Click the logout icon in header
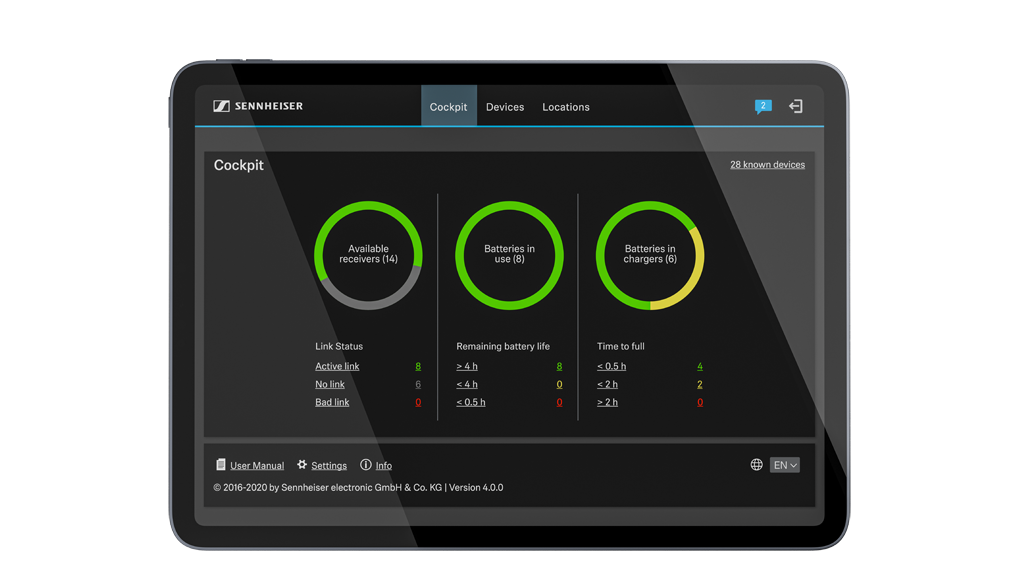Image resolution: width=1024 pixels, height=576 pixels. [796, 106]
